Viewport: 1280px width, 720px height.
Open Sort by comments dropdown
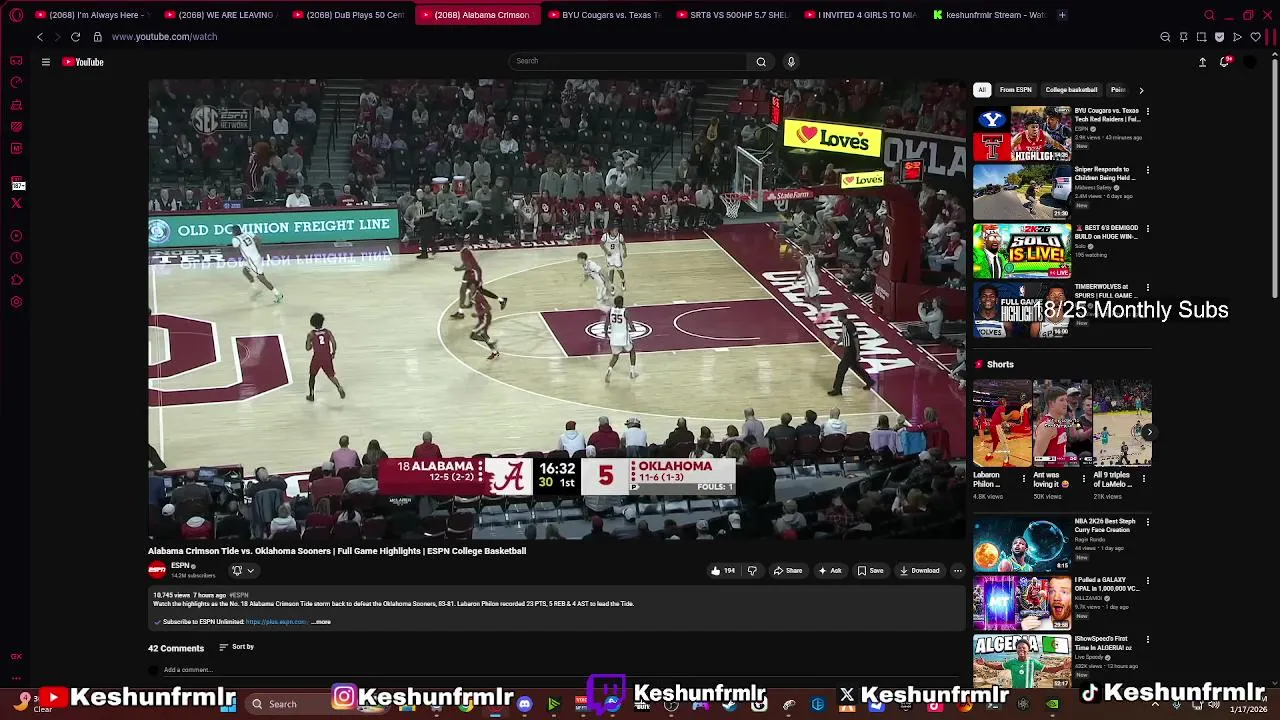236,647
